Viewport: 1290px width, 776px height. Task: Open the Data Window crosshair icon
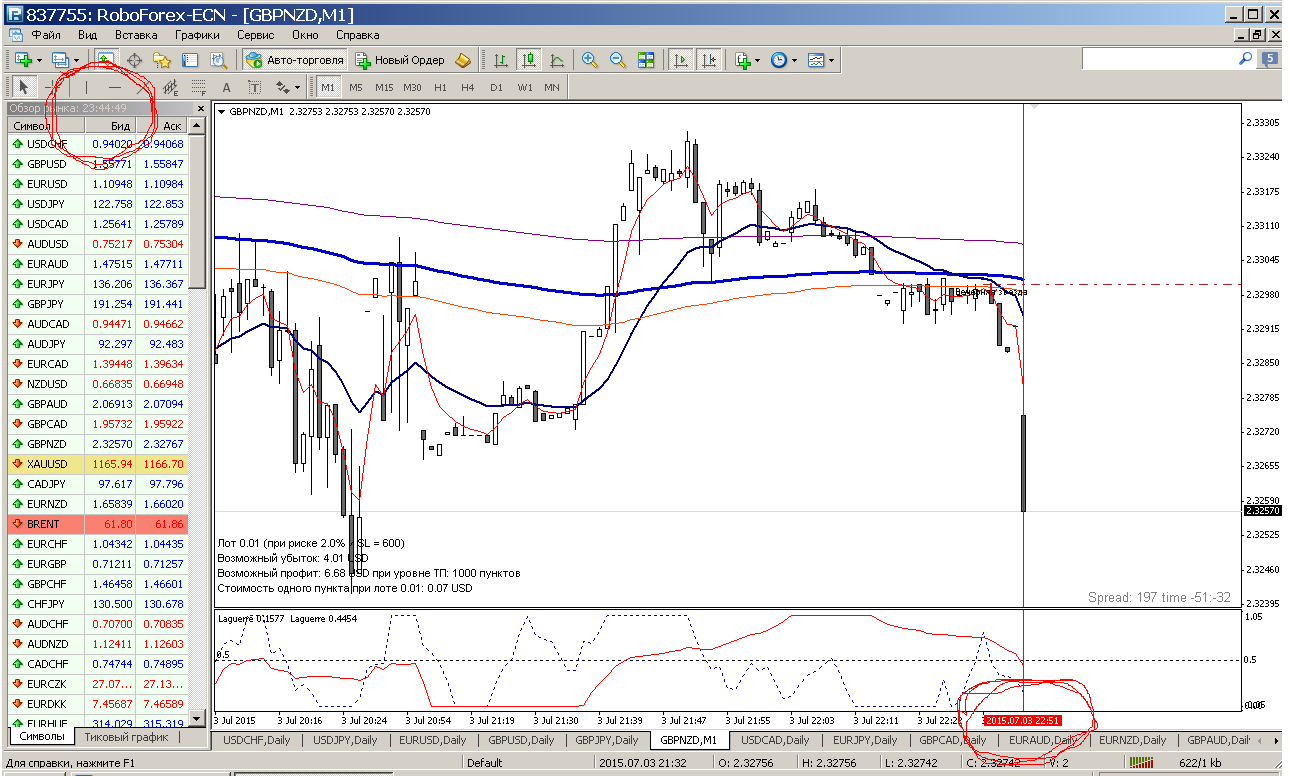coord(133,60)
